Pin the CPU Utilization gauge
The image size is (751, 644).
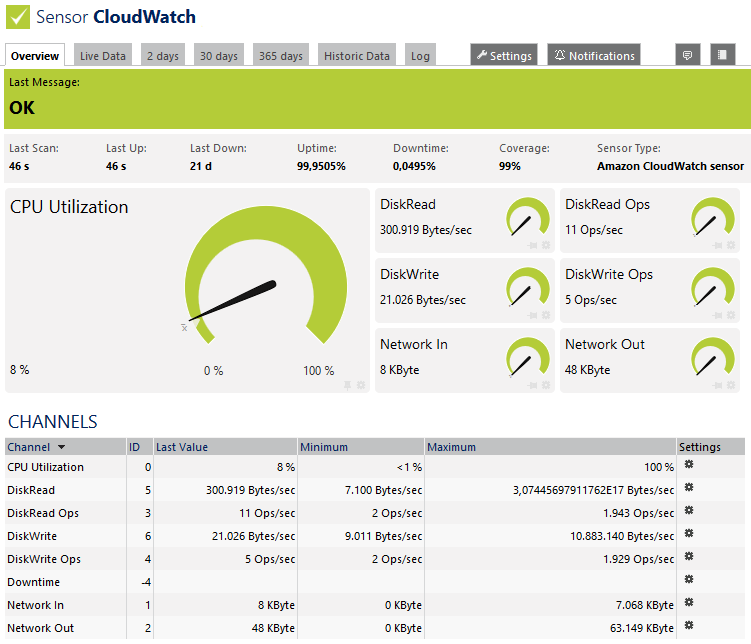348,385
